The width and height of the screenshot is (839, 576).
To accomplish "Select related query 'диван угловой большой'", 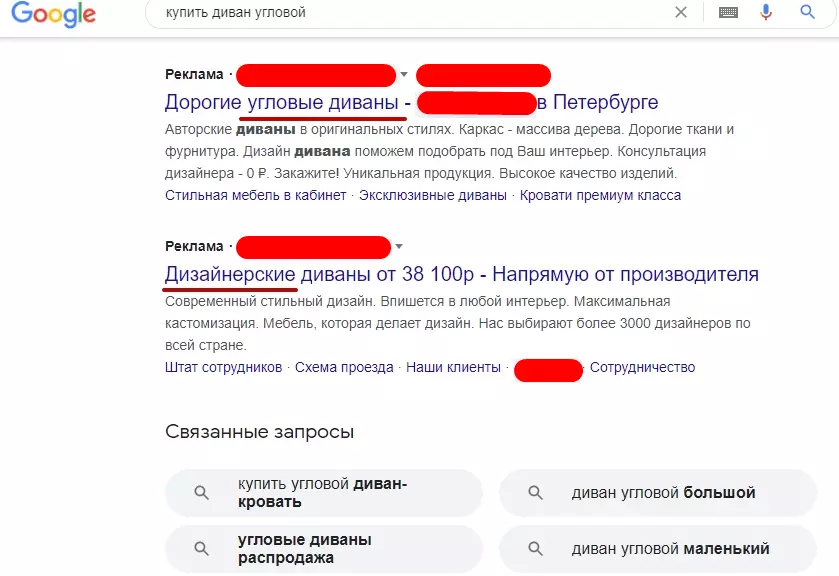I will (658, 493).
